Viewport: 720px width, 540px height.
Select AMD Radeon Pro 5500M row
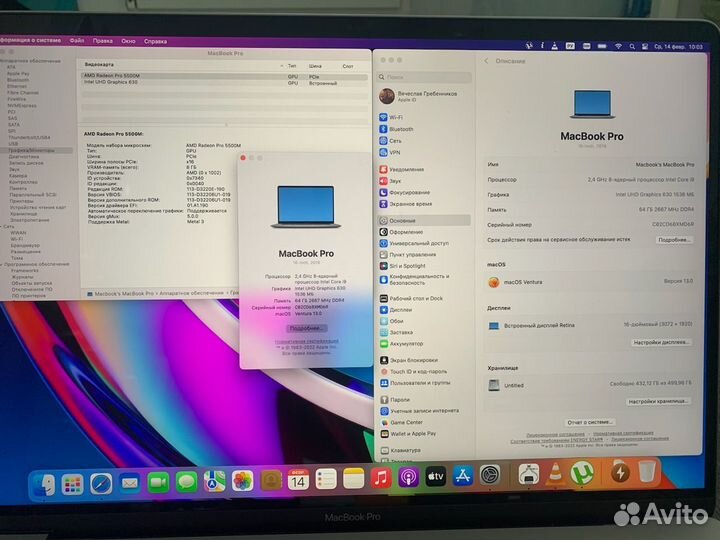[224, 76]
